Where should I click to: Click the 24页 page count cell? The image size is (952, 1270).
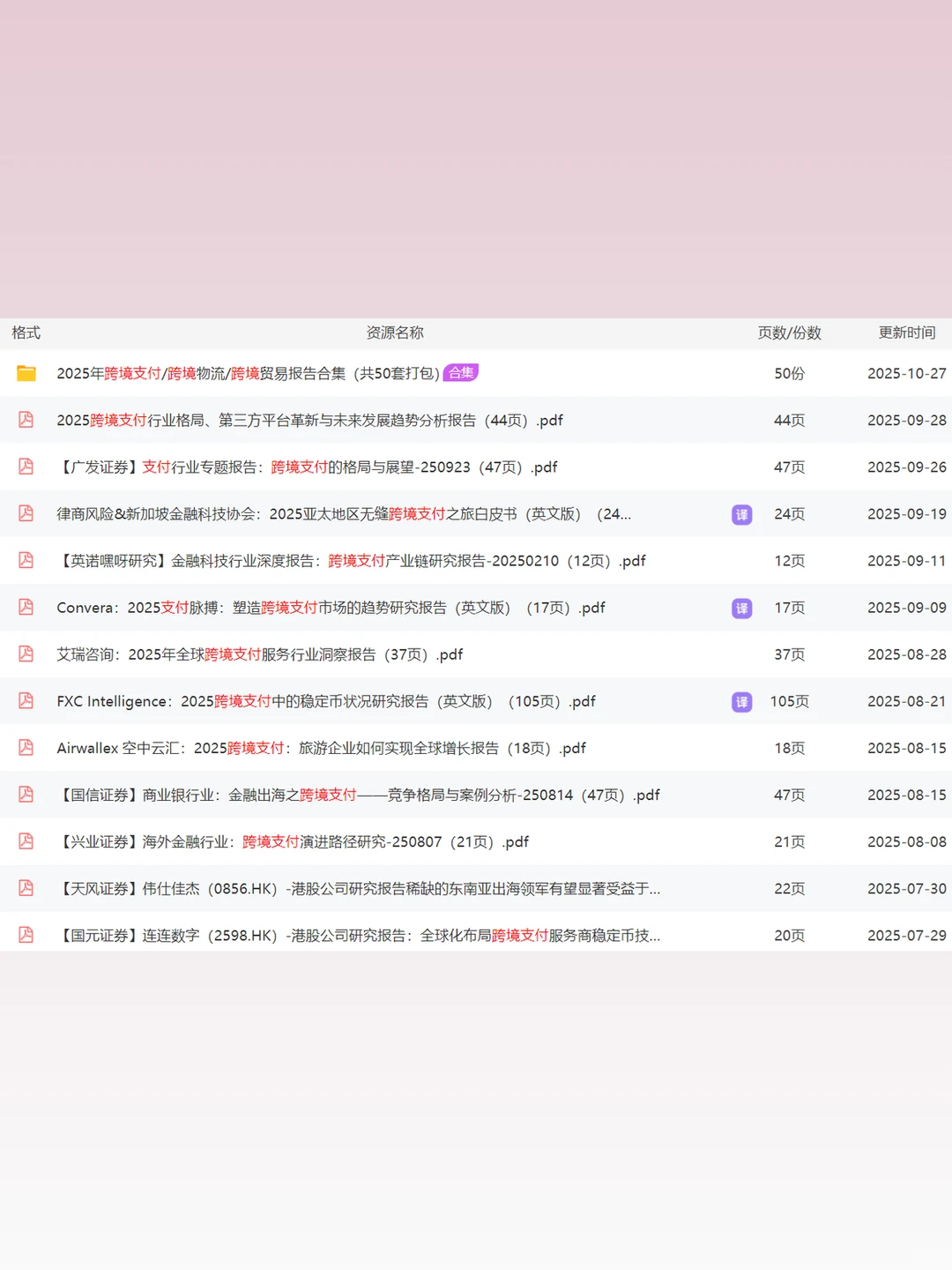pyautogui.click(x=789, y=514)
